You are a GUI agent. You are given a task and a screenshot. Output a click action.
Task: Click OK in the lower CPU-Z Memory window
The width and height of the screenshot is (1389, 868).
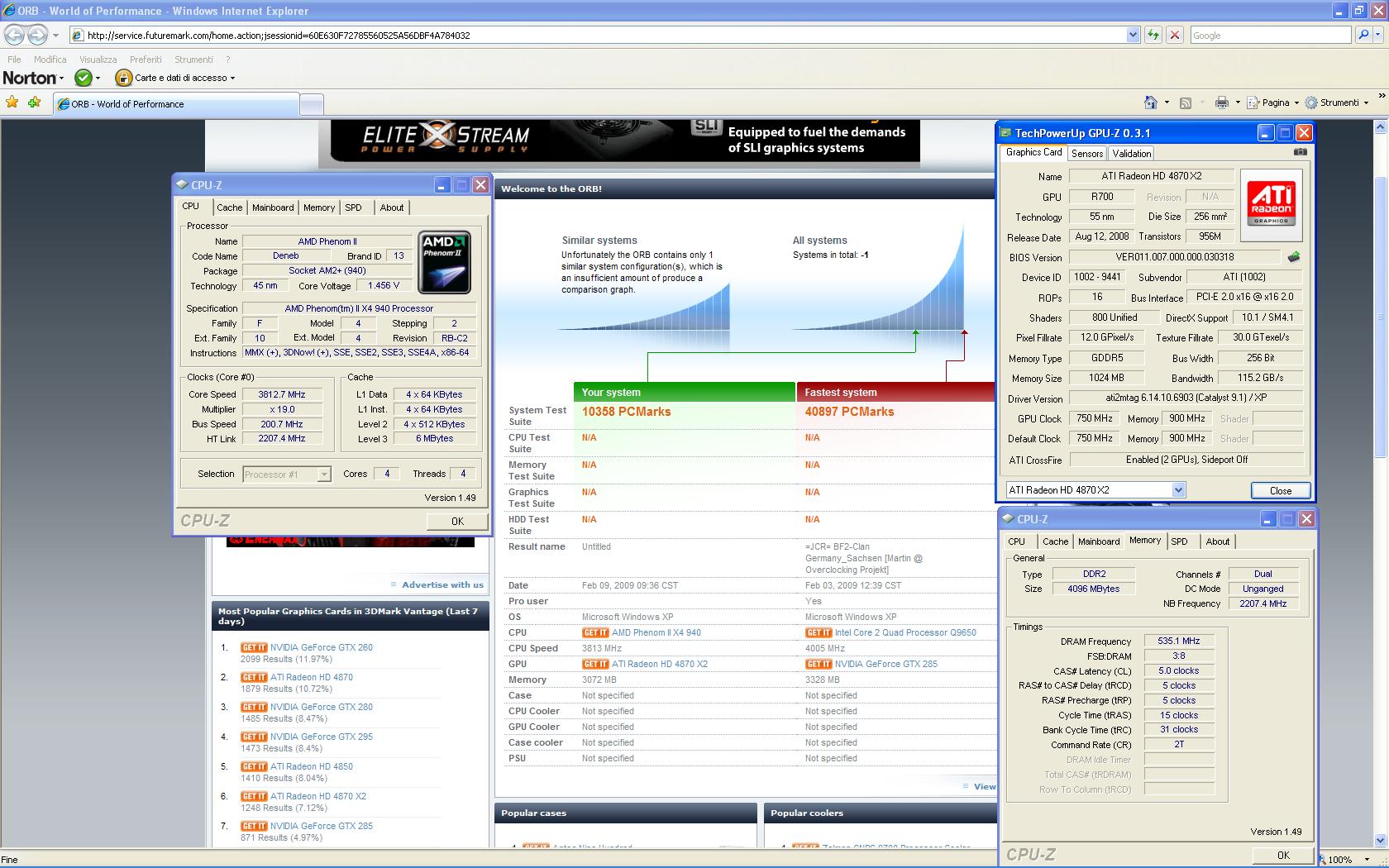(x=1283, y=855)
